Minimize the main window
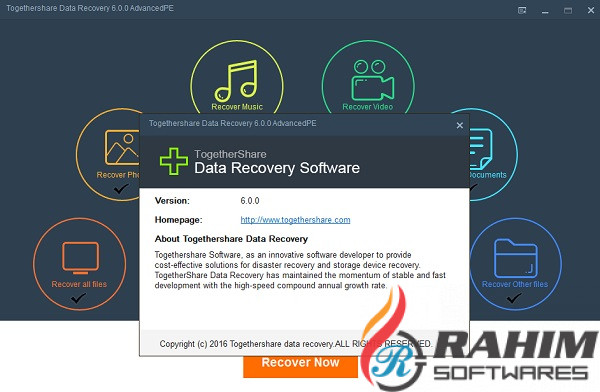Viewport: 600px width, 392px height. [x=545, y=11]
